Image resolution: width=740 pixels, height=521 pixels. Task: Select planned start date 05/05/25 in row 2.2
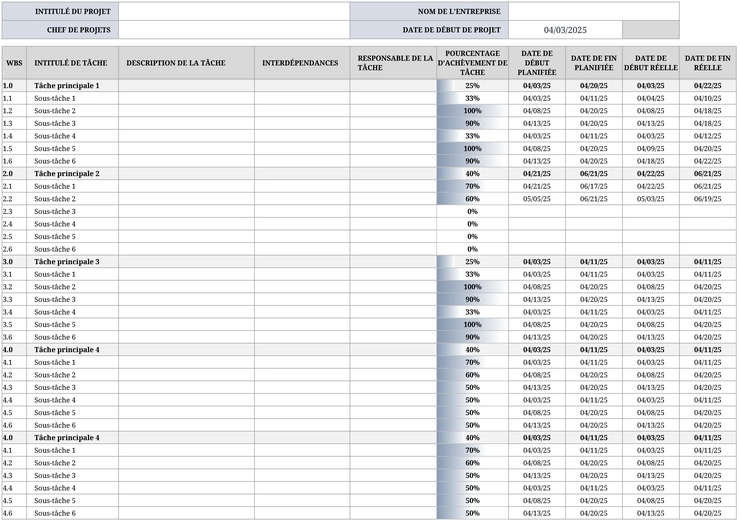click(x=537, y=199)
